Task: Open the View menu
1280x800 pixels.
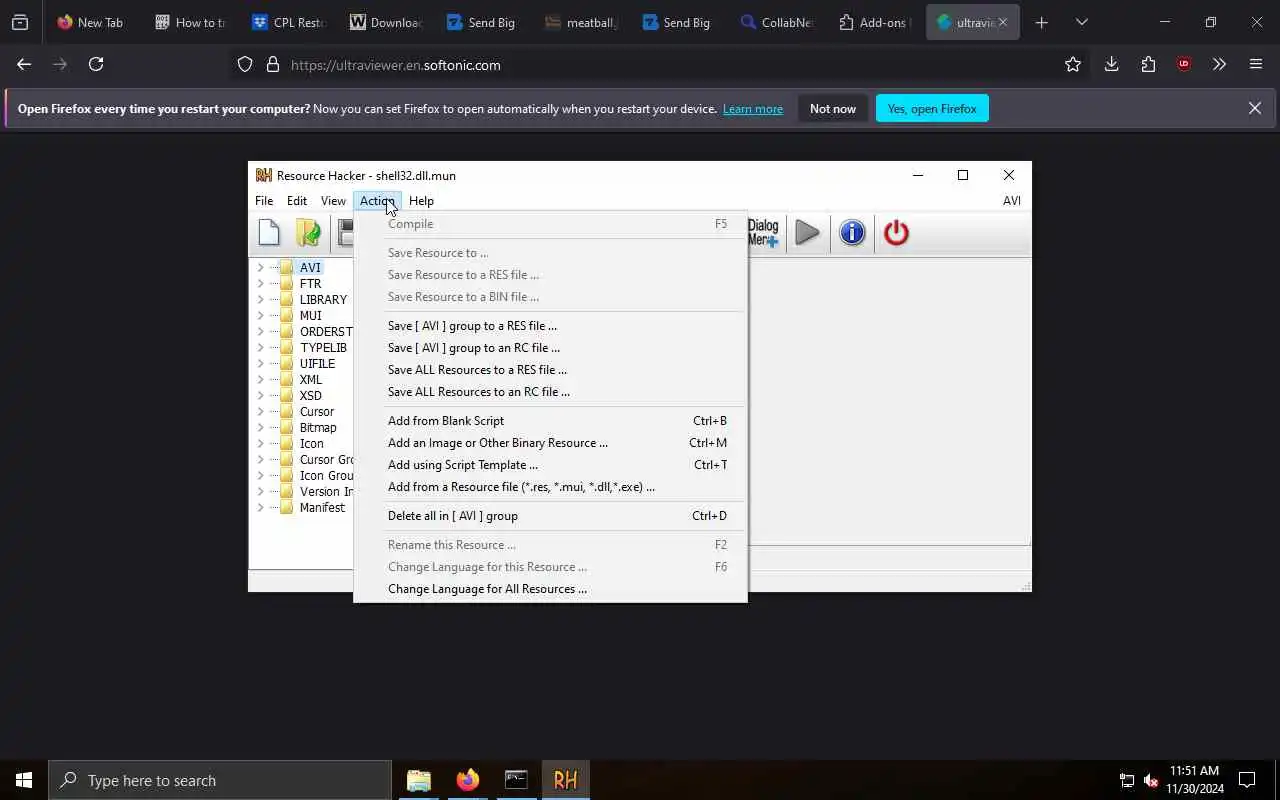Action: (333, 201)
